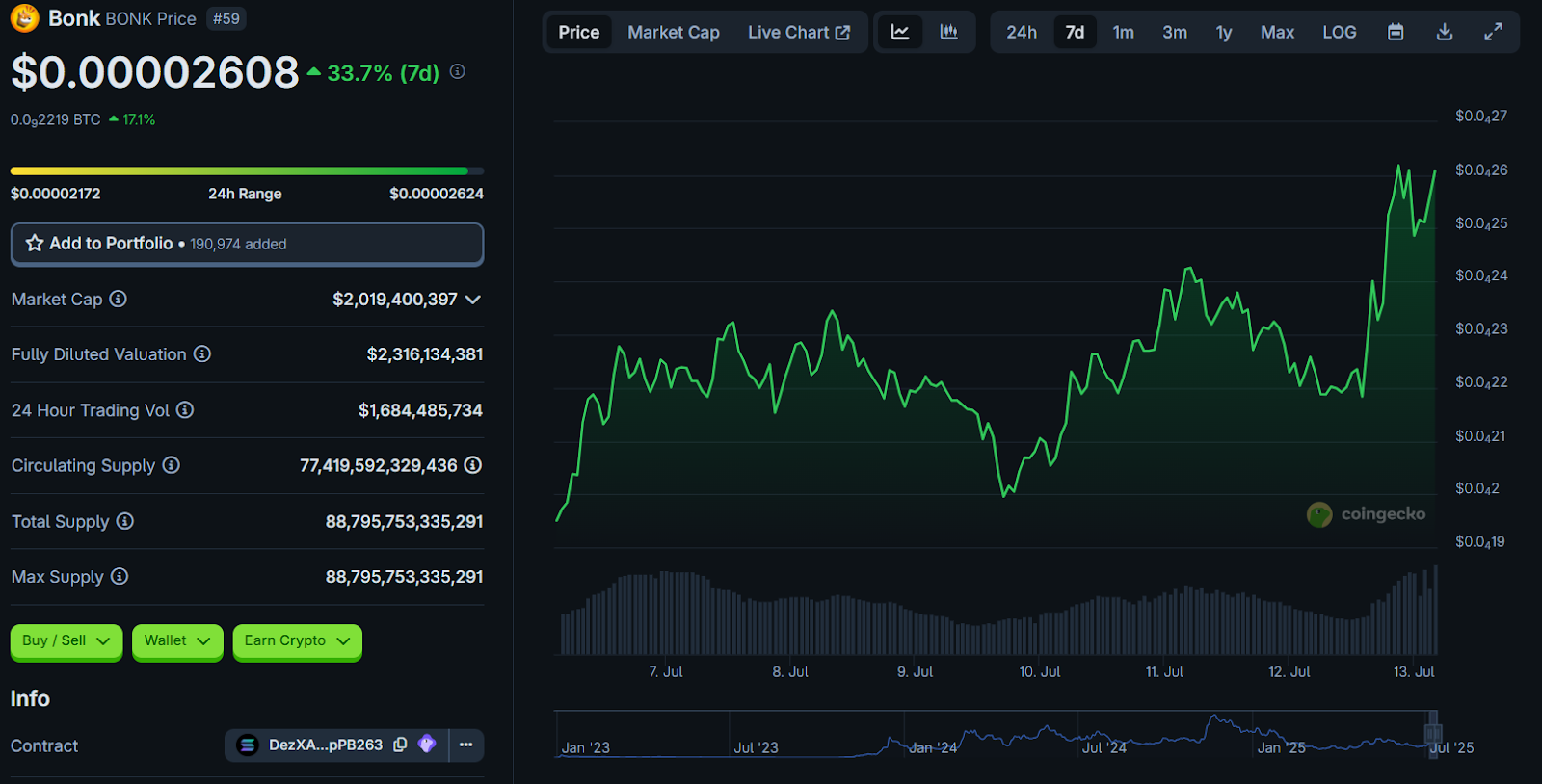Image resolution: width=1542 pixels, height=784 pixels.
Task: Open the Earn Crypto dropdown
Action: tap(297, 640)
